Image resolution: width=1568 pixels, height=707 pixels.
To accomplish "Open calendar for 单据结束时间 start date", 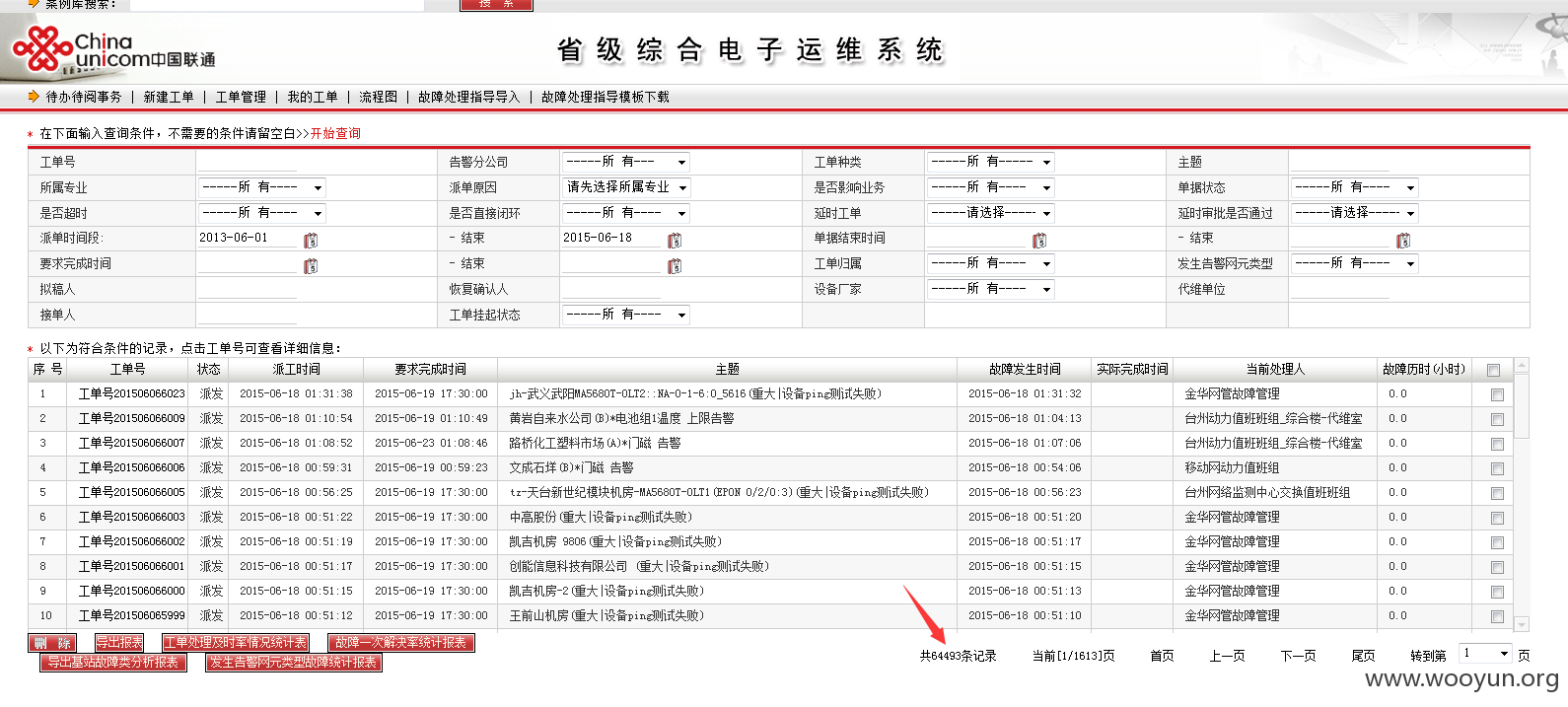I will 1039,240.
